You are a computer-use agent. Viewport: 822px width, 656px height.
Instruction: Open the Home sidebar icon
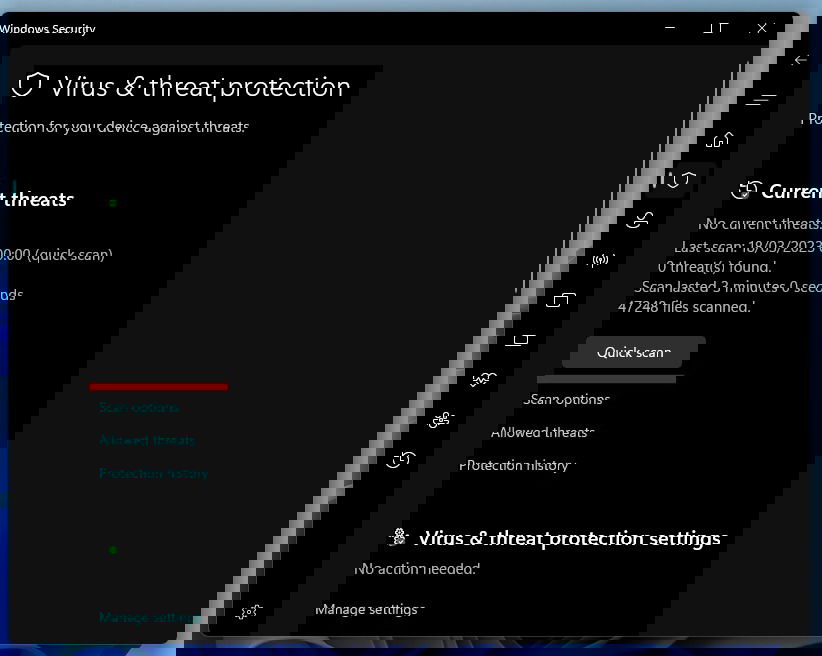tap(719, 140)
